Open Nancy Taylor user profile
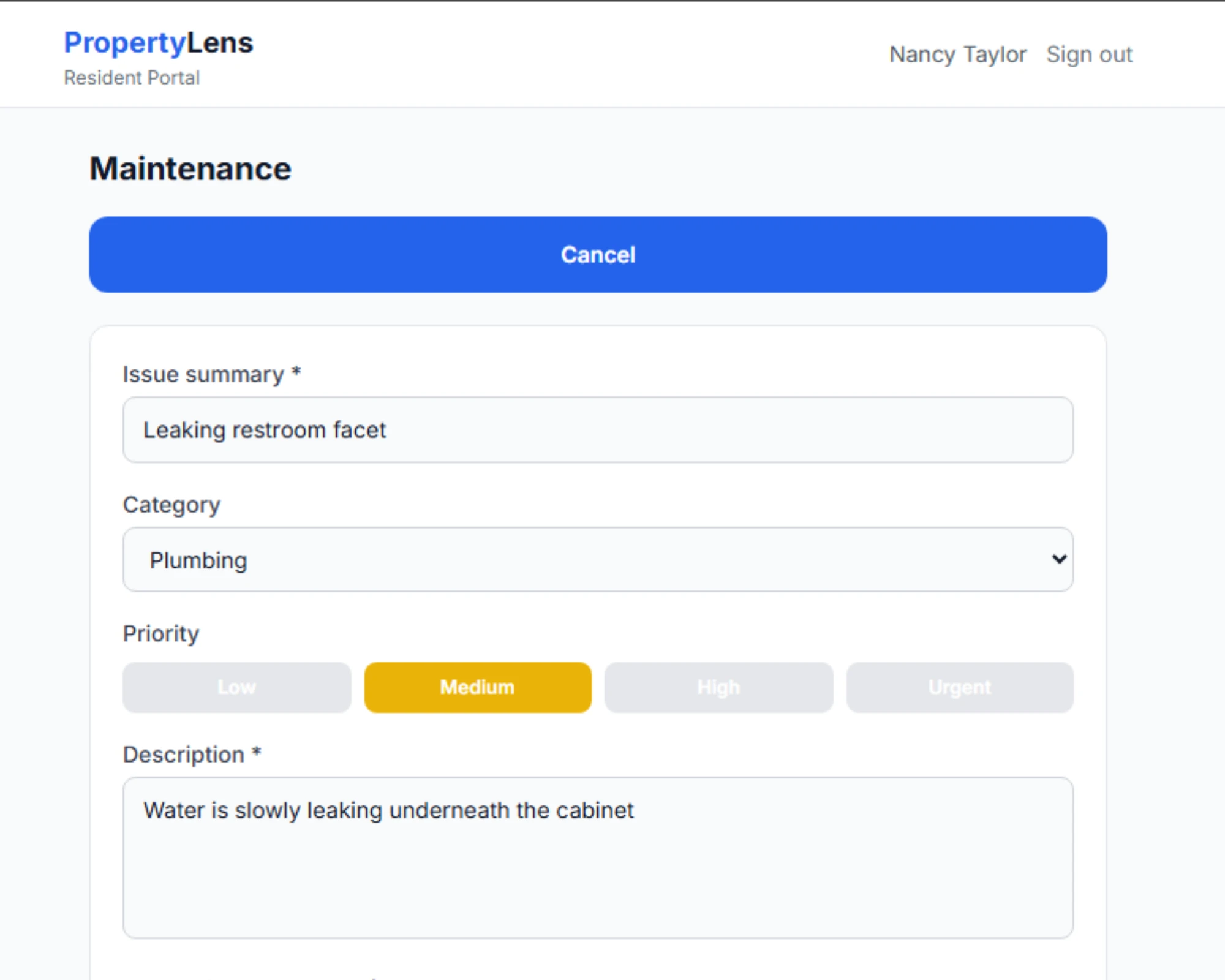This screenshot has height=980, width=1225. (957, 55)
